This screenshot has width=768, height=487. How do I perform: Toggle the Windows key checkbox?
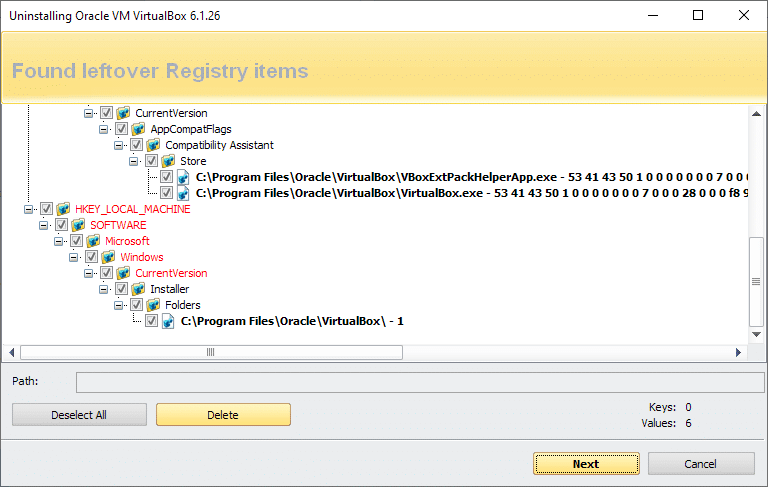(x=91, y=257)
